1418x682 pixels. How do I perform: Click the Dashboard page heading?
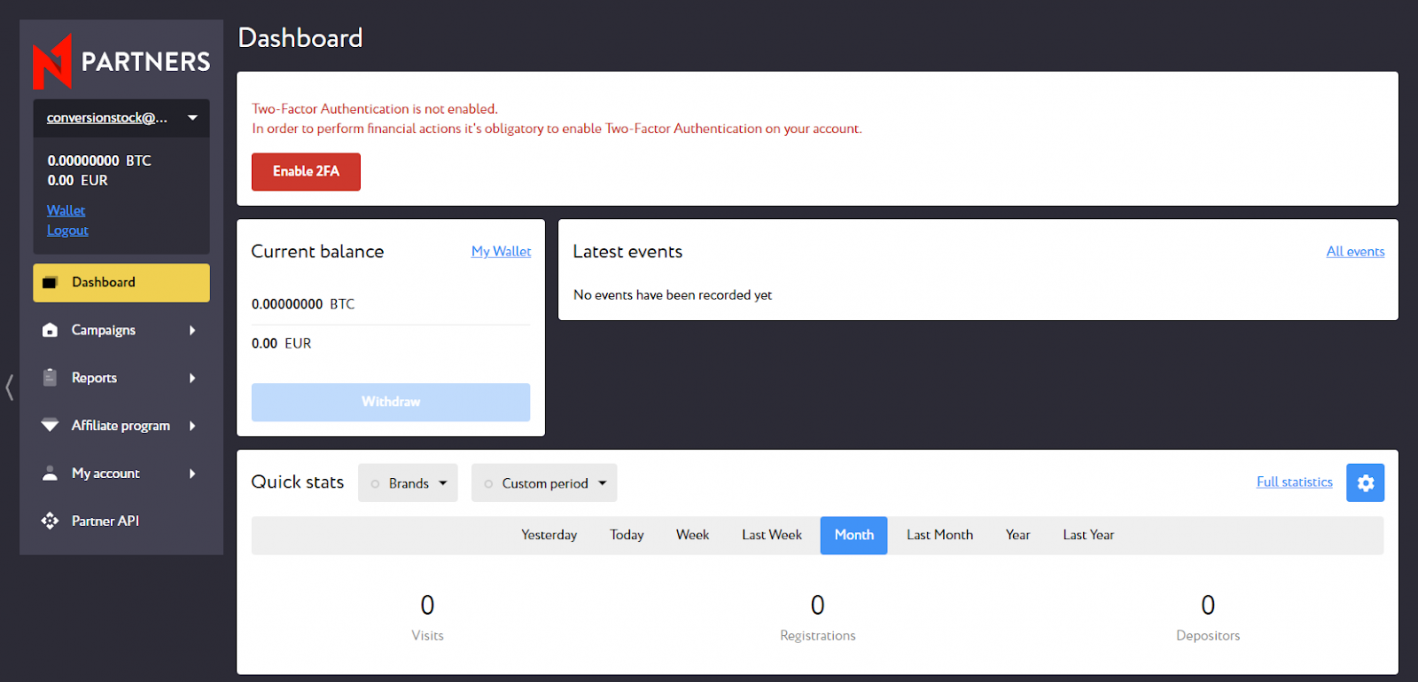(x=300, y=38)
